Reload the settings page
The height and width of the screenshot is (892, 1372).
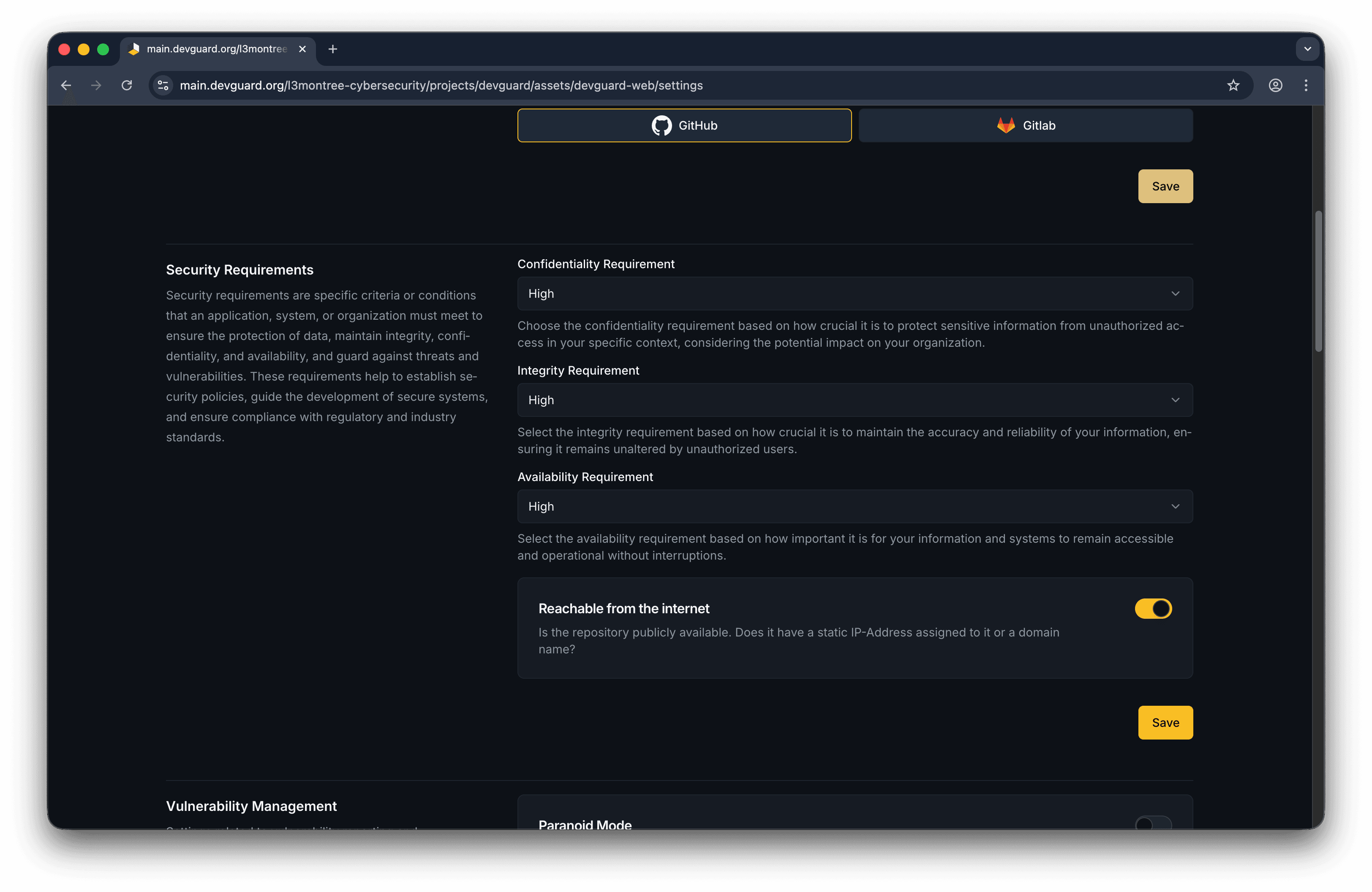coord(127,85)
